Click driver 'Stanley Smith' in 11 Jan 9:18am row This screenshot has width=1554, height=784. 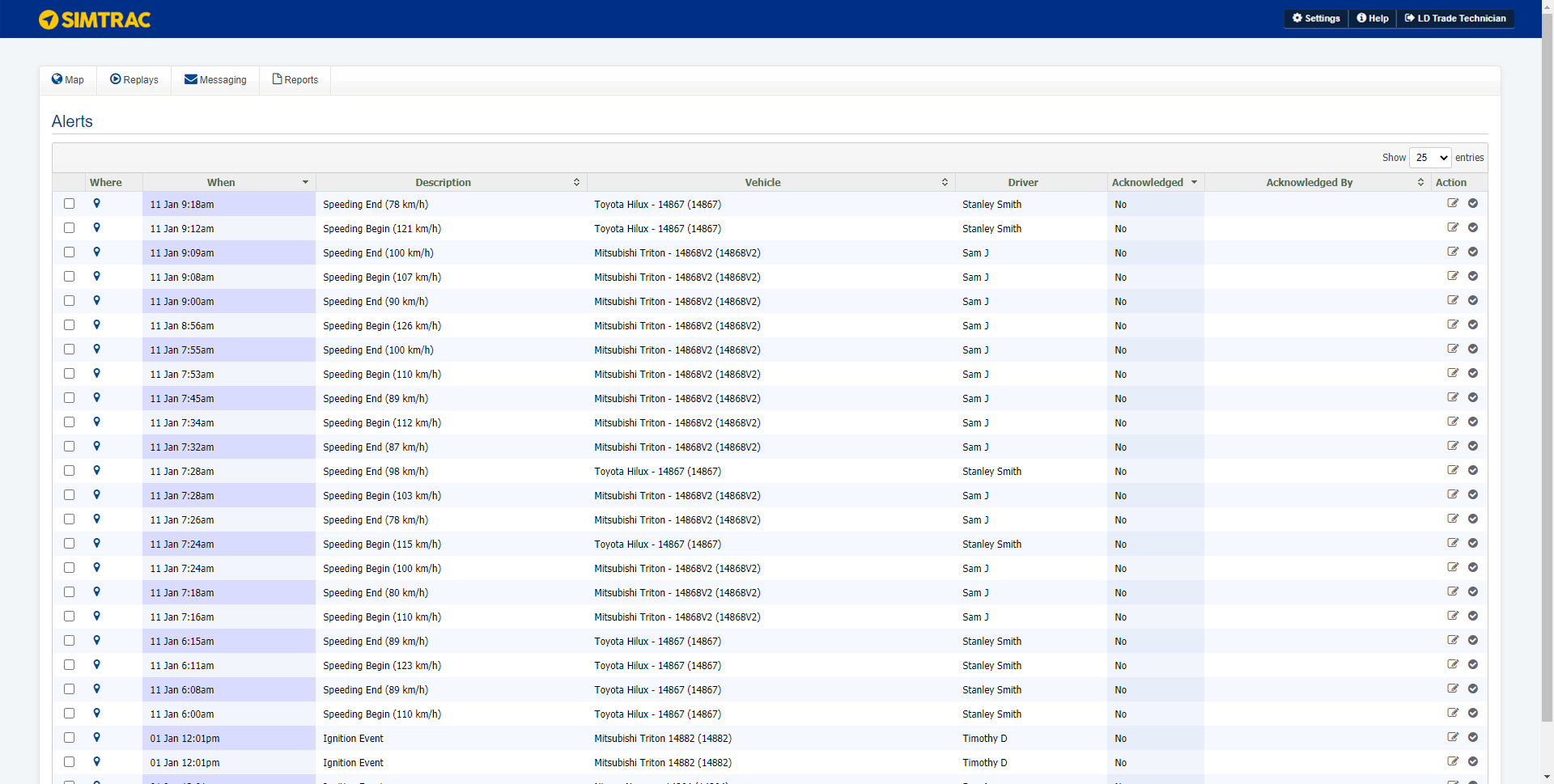[x=991, y=205]
